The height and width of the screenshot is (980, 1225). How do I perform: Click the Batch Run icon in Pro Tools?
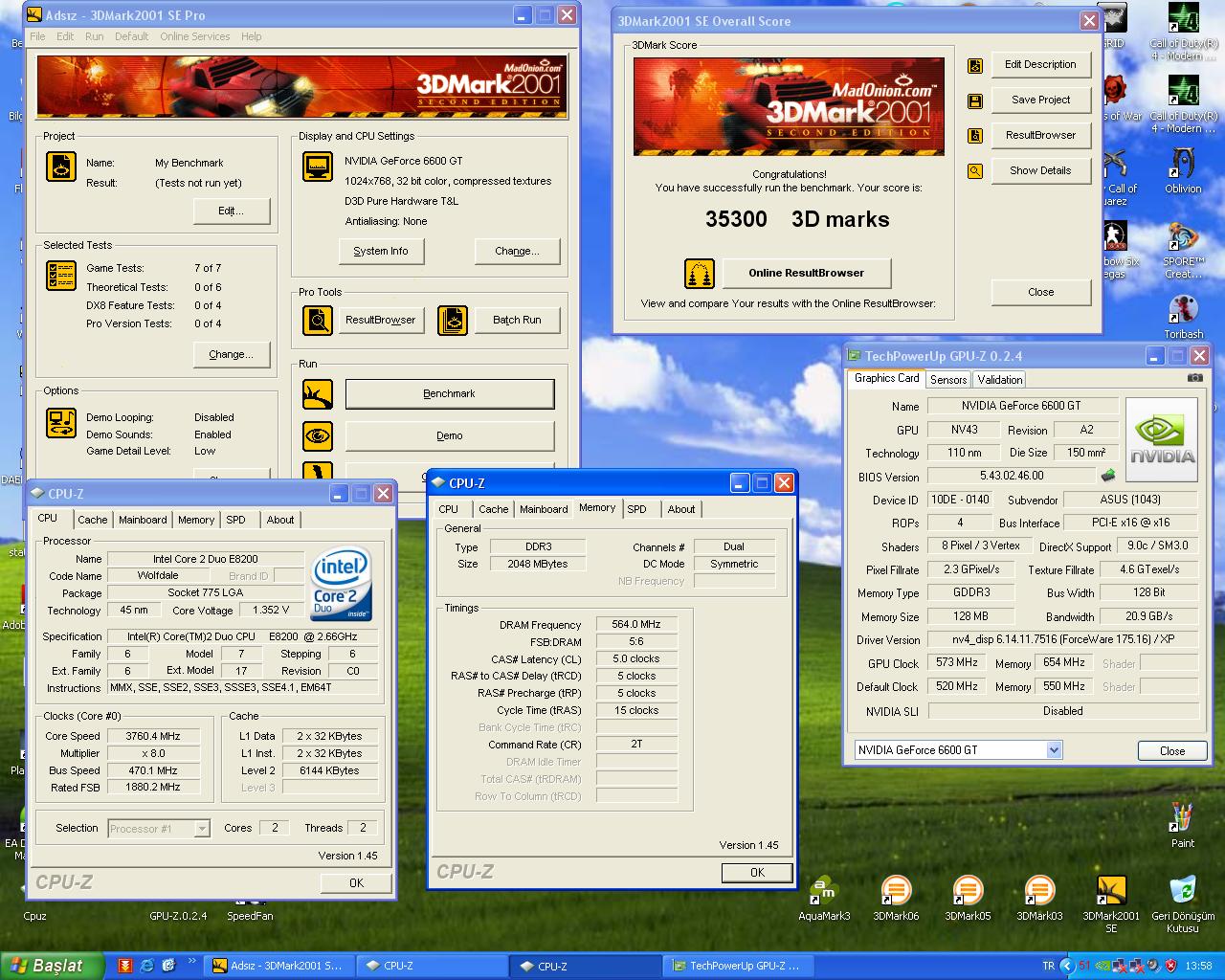pyautogui.click(x=453, y=320)
